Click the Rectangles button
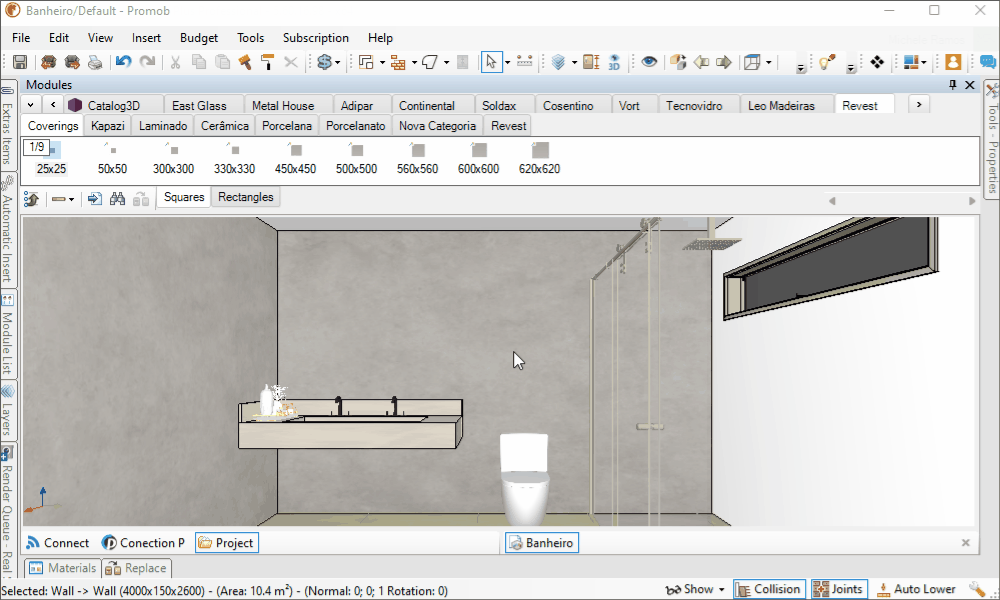The height and width of the screenshot is (600, 1000). coord(246,197)
